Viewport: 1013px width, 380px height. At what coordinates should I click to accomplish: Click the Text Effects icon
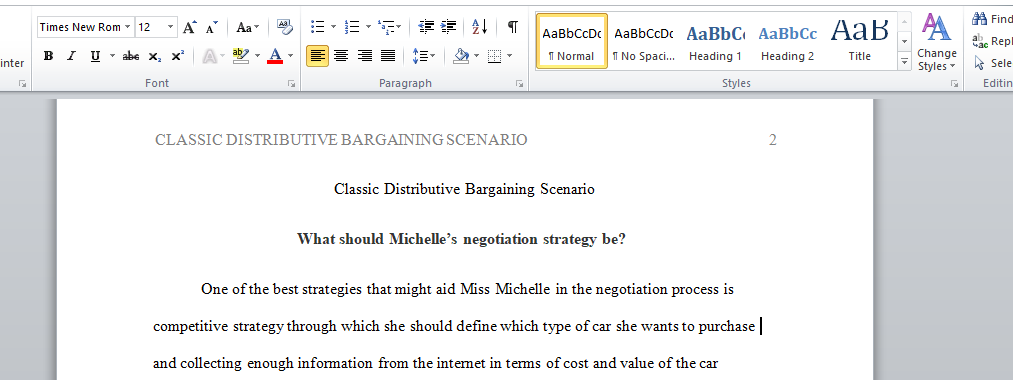pos(209,56)
